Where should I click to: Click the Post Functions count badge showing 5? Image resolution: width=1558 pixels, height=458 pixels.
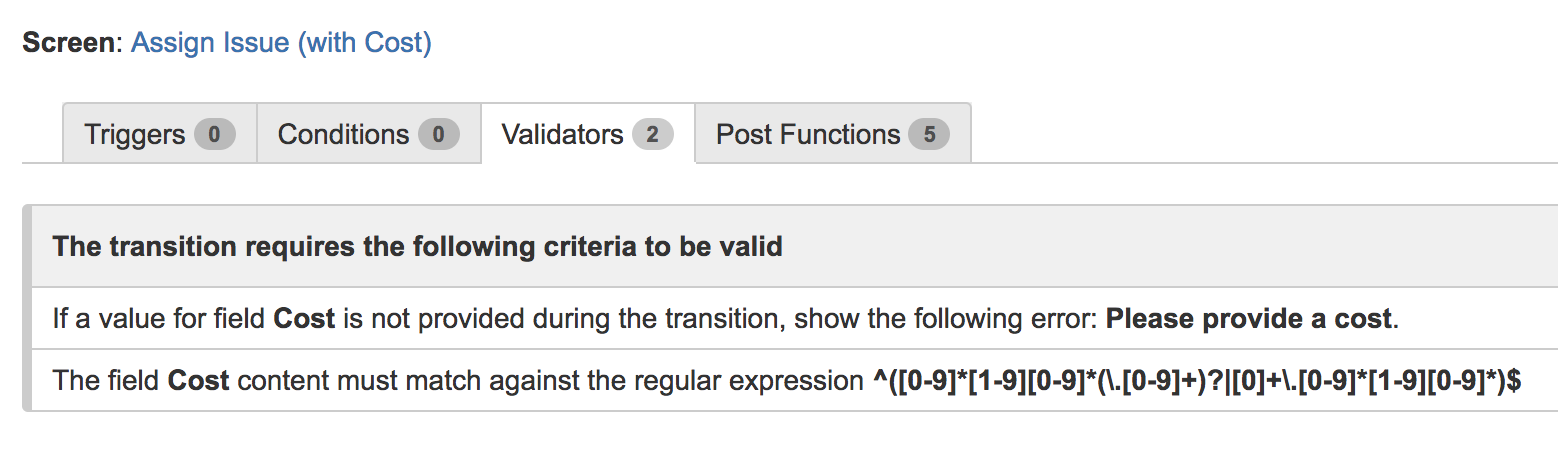coord(929,134)
